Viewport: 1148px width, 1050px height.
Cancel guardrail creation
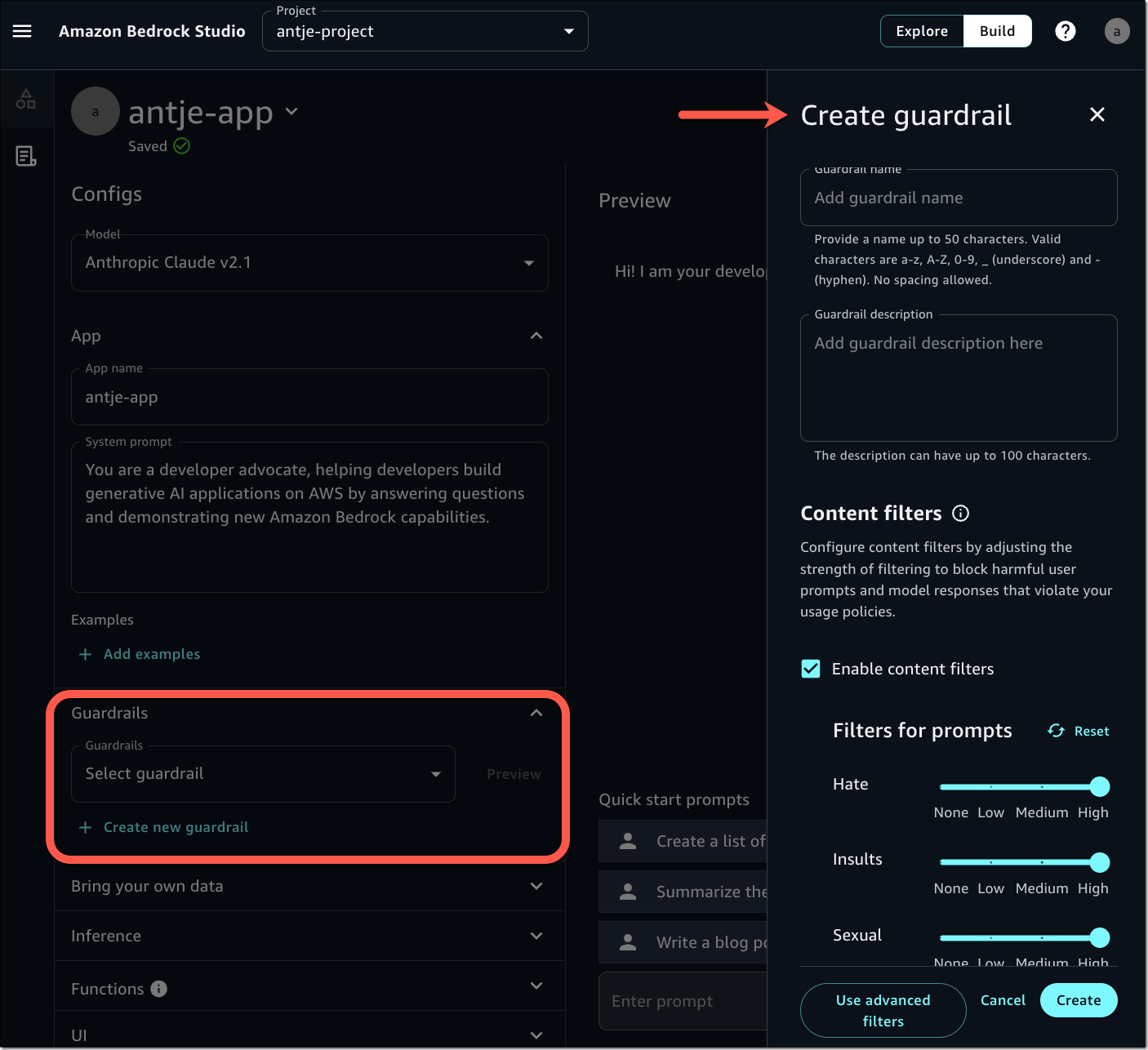coord(1003,1000)
